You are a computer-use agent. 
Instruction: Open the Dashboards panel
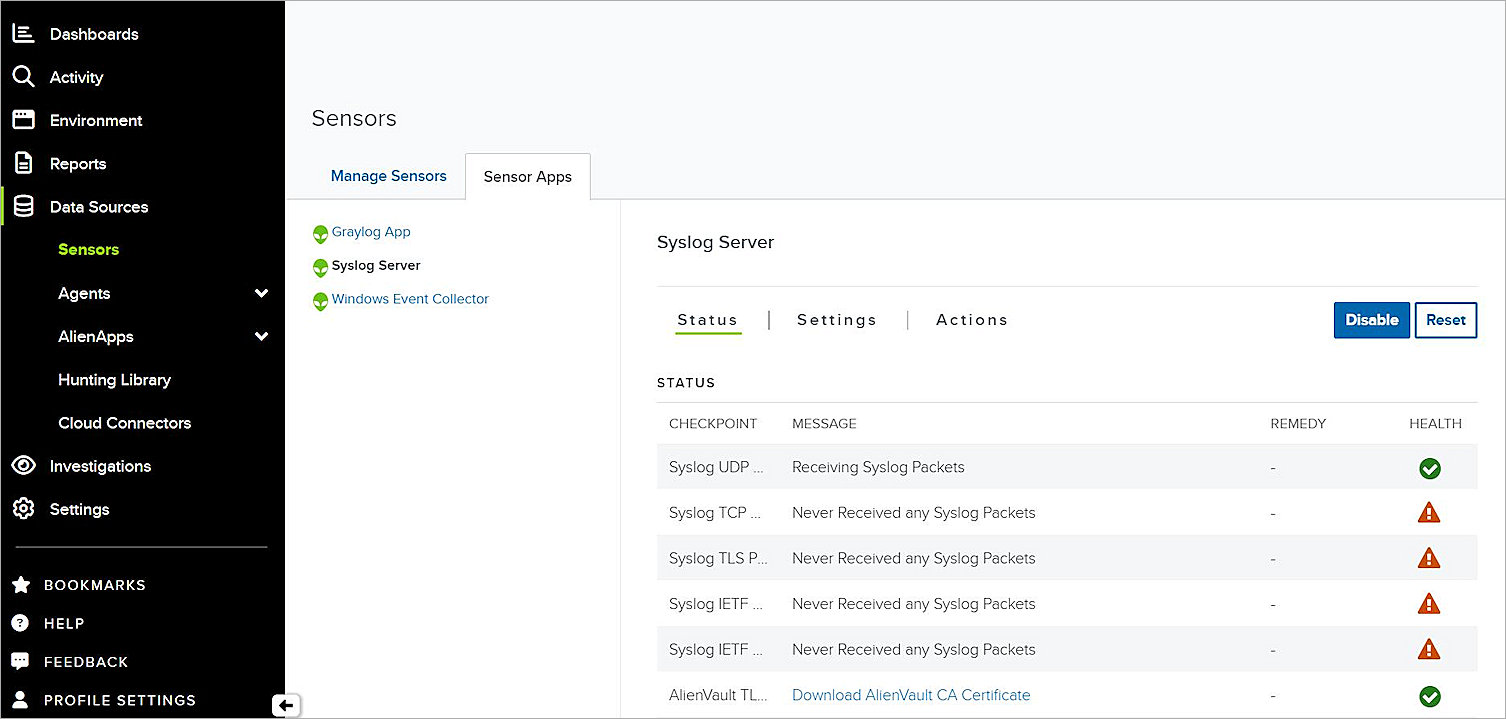click(93, 33)
